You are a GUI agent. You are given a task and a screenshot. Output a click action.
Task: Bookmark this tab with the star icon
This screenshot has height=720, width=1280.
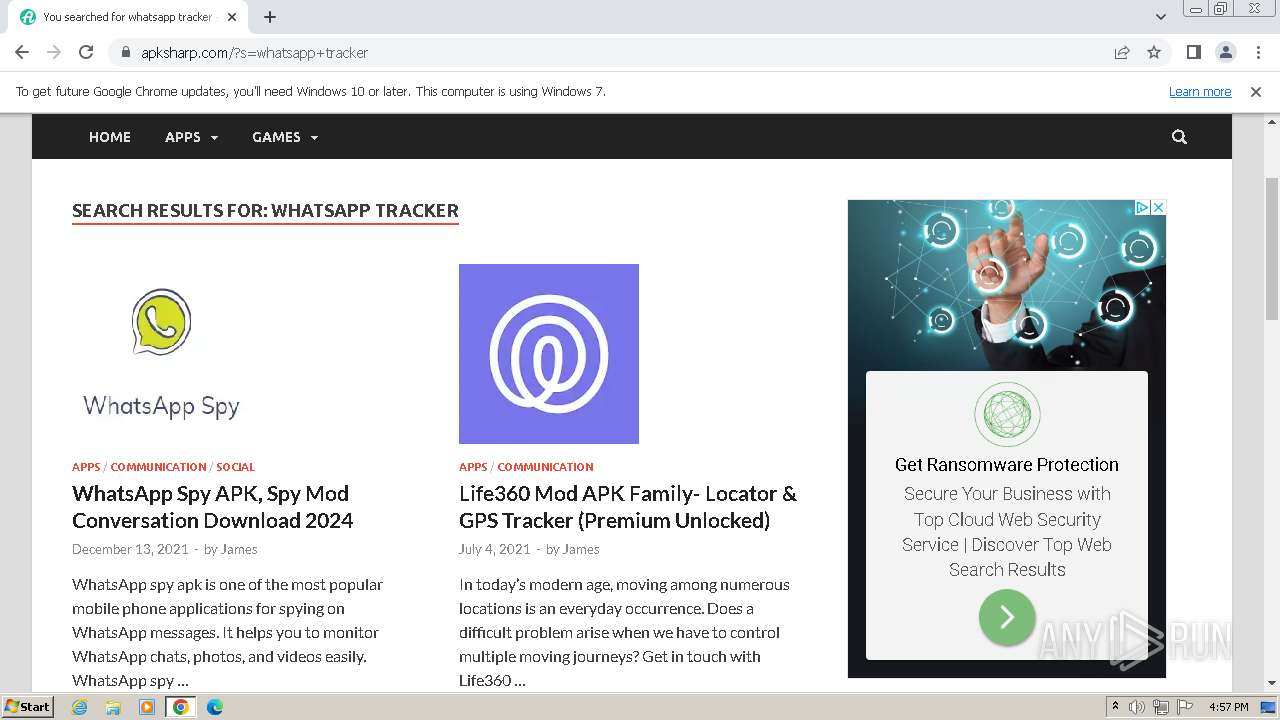1154,52
